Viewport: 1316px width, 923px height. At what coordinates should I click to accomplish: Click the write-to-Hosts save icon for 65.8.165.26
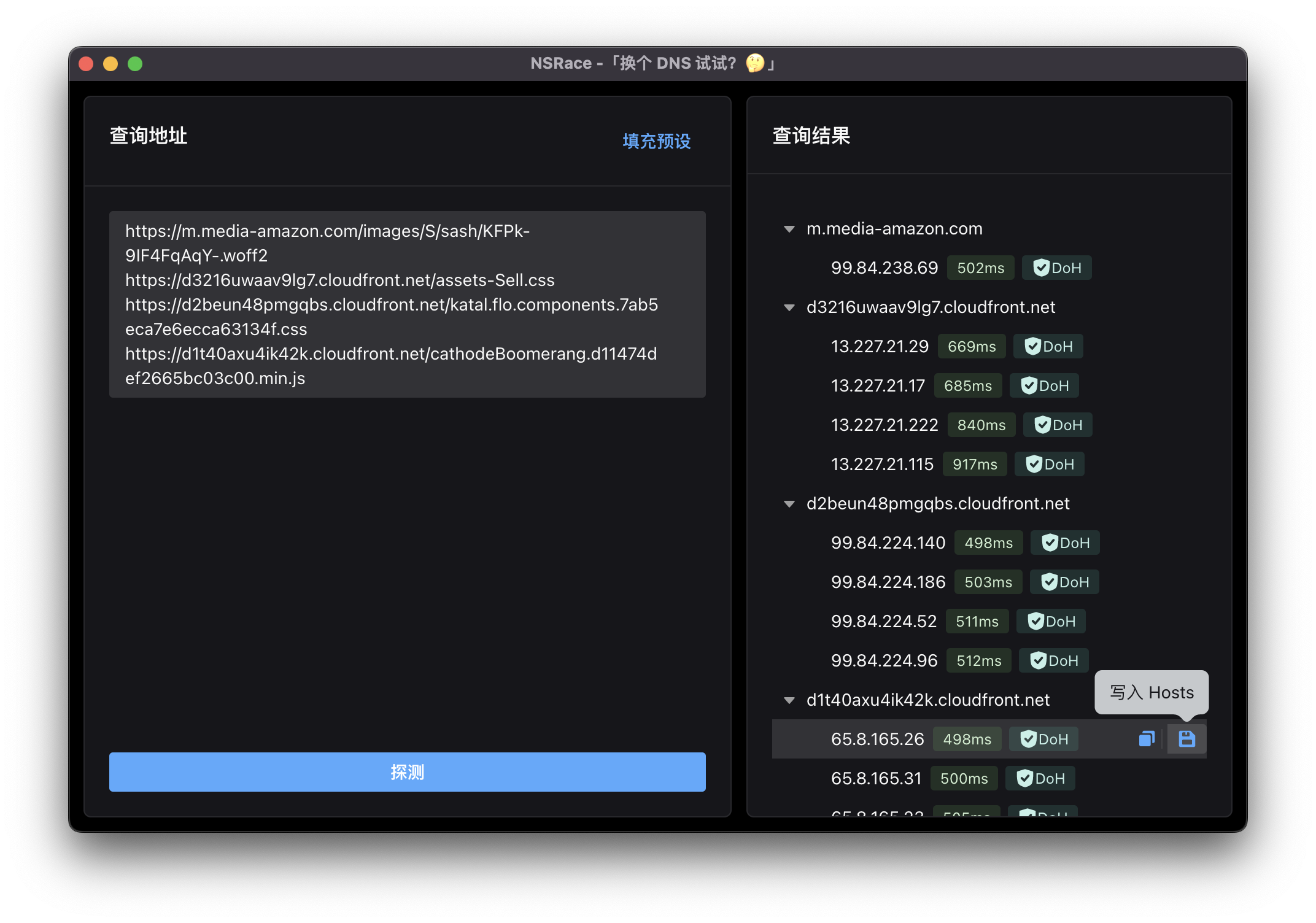click(x=1186, y=739)
